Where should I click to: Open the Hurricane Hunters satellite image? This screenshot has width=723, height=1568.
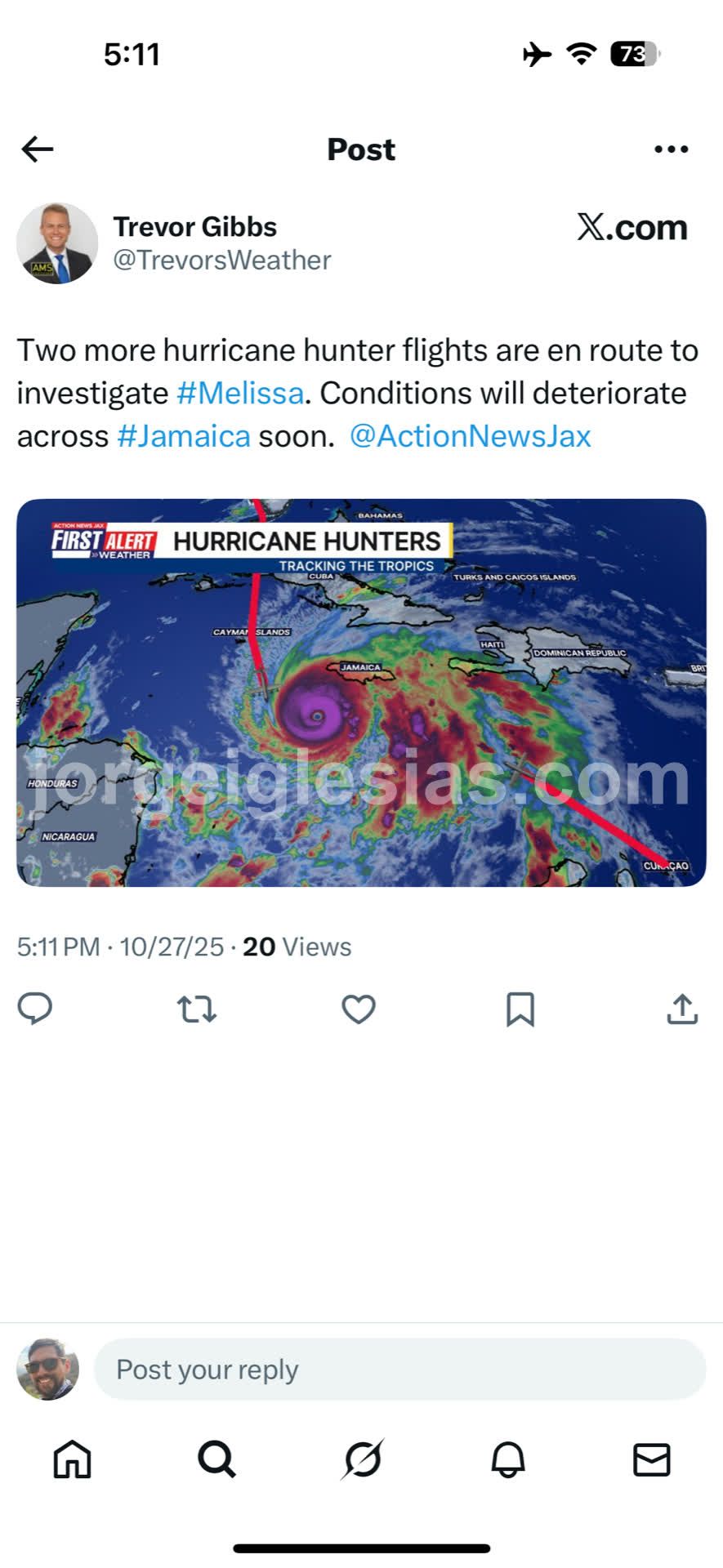pyautogui.click(x=361, y=693)
